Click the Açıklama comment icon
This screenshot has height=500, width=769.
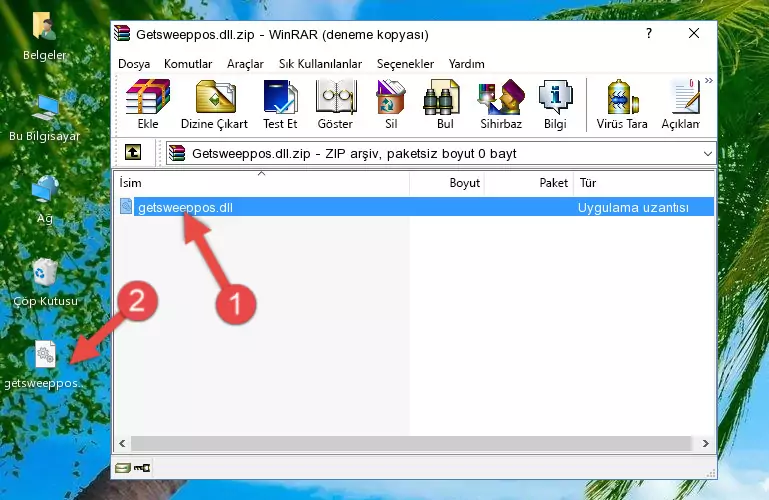pos(681,104)
